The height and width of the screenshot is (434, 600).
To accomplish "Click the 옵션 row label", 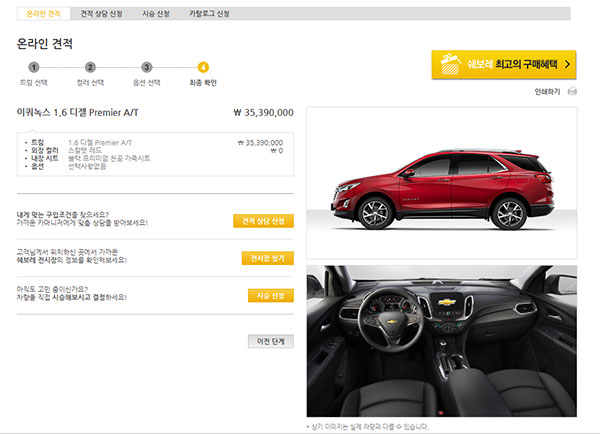I will (38, 166).
